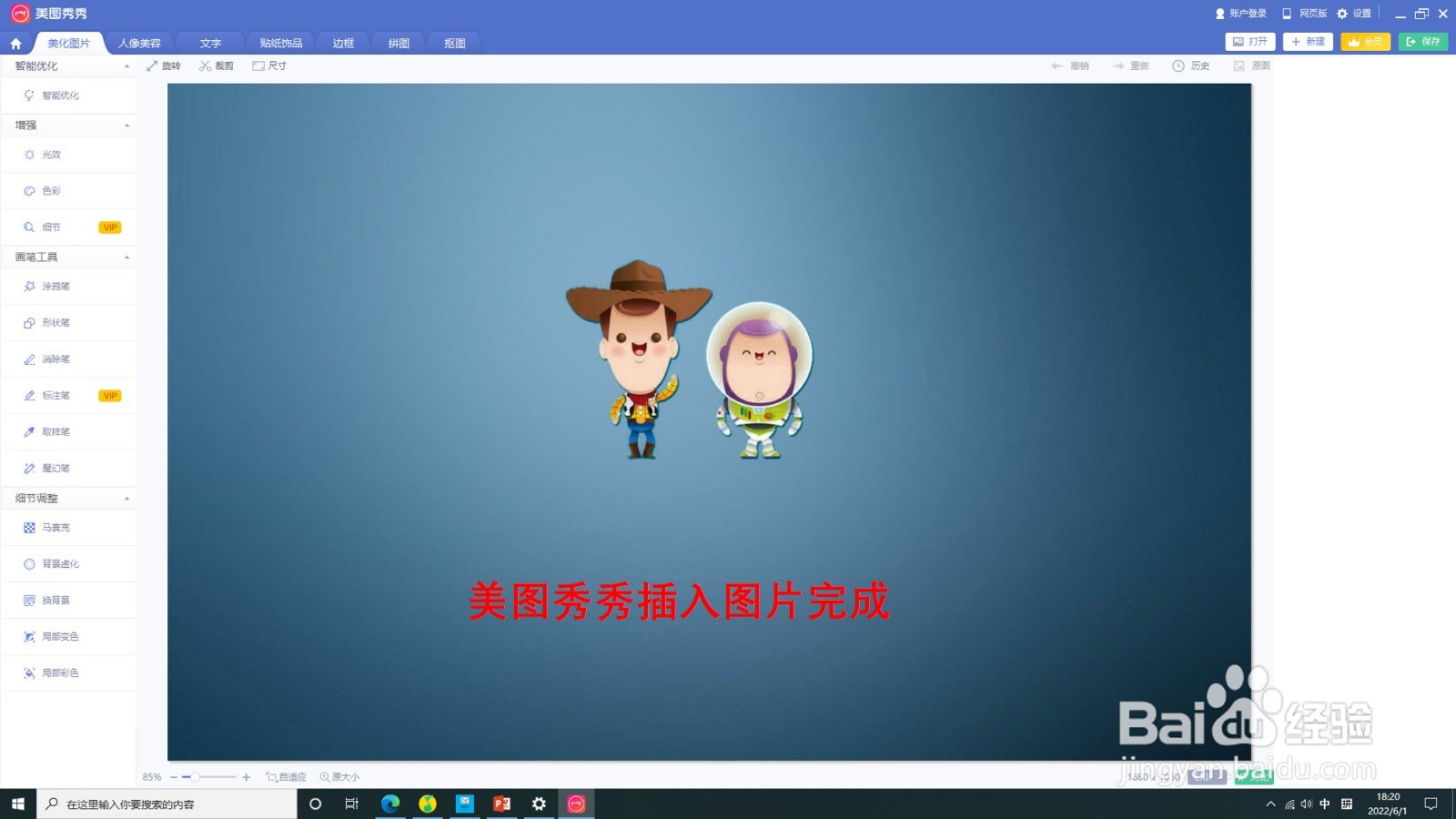Click the 保存 save button
This screenshot has width=1456, height=819.
tap(1423, 42)
